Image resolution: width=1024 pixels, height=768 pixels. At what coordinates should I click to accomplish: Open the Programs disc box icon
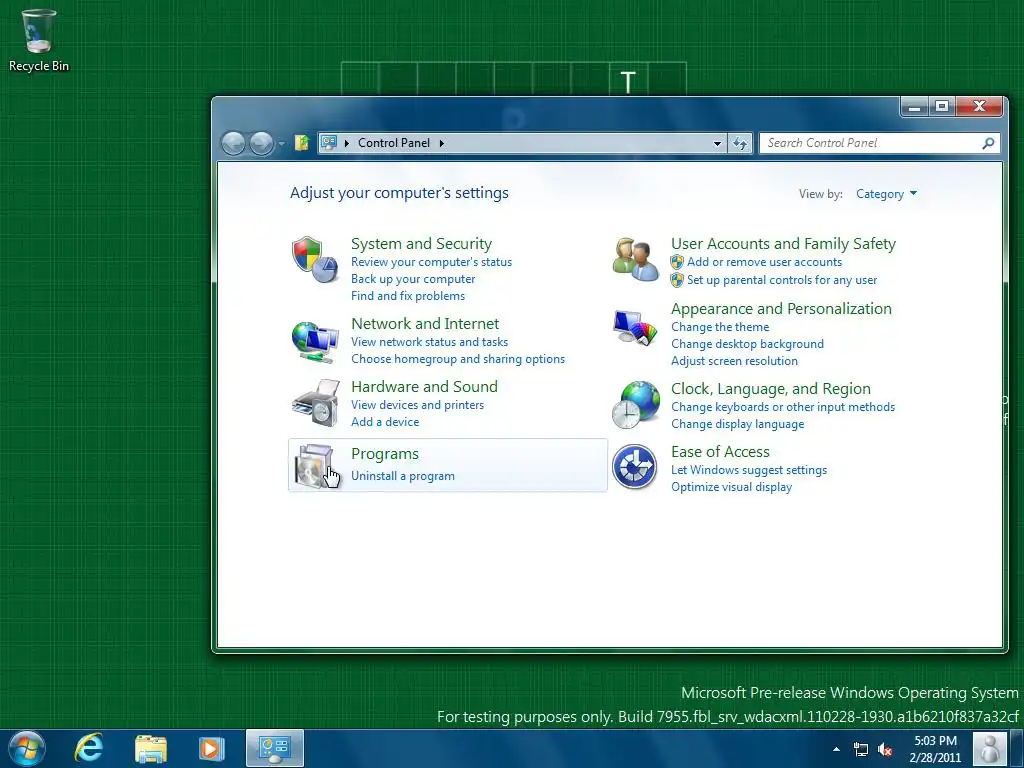tap(315, 465)
